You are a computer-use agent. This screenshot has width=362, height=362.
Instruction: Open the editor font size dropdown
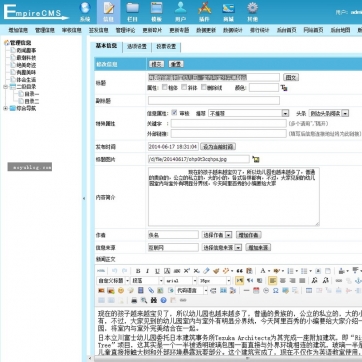tap(214, 281)
